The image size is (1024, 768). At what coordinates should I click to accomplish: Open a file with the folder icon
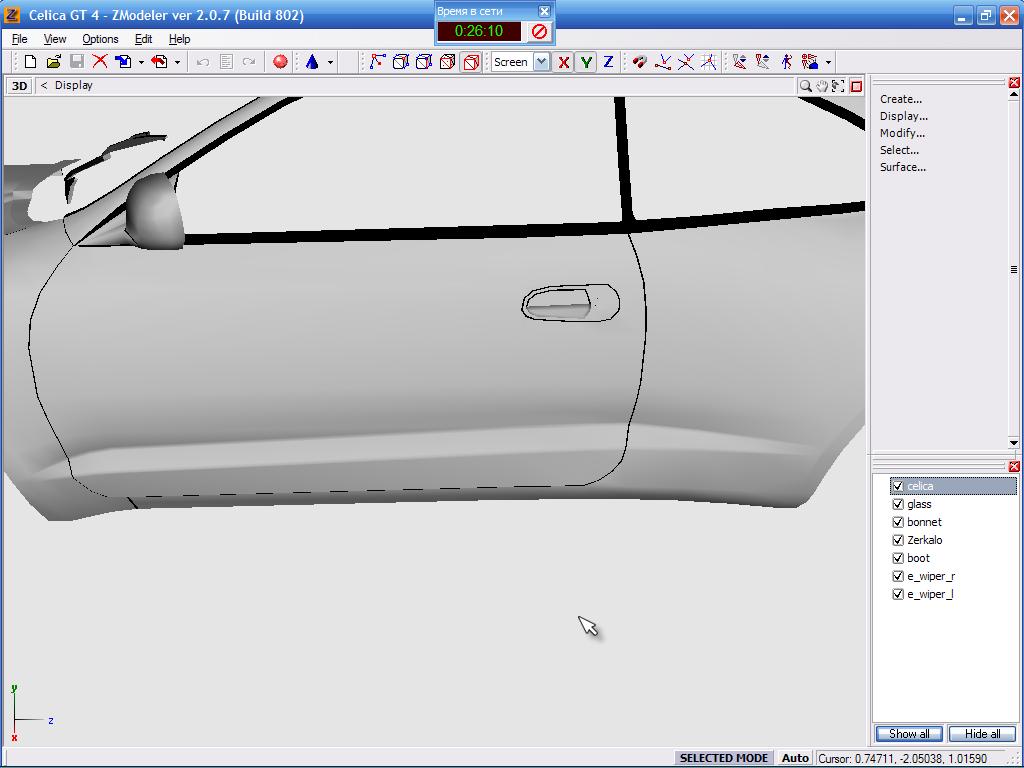point(54,62)
